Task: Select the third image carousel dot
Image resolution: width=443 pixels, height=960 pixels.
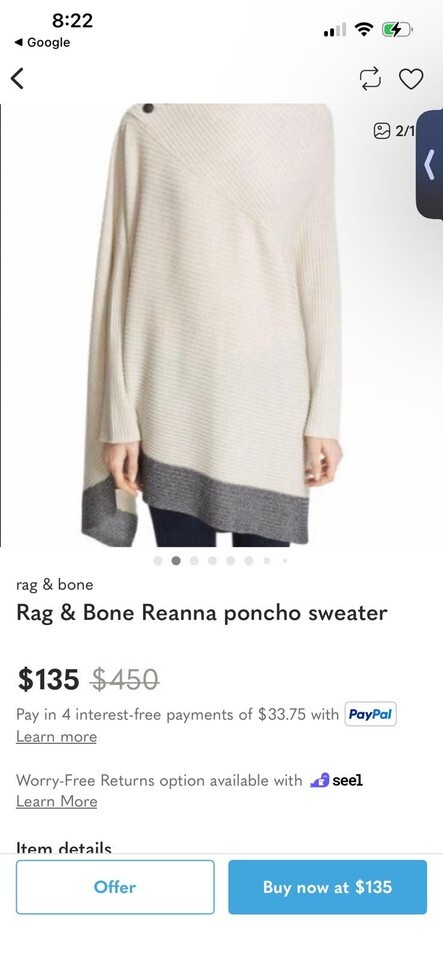Action: (195, 560)
